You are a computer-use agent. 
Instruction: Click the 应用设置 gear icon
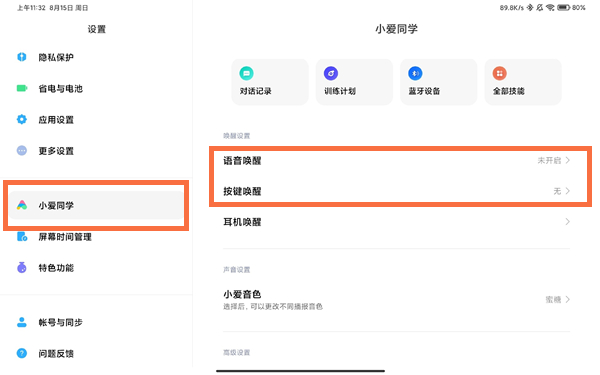(x=22, y=119)
